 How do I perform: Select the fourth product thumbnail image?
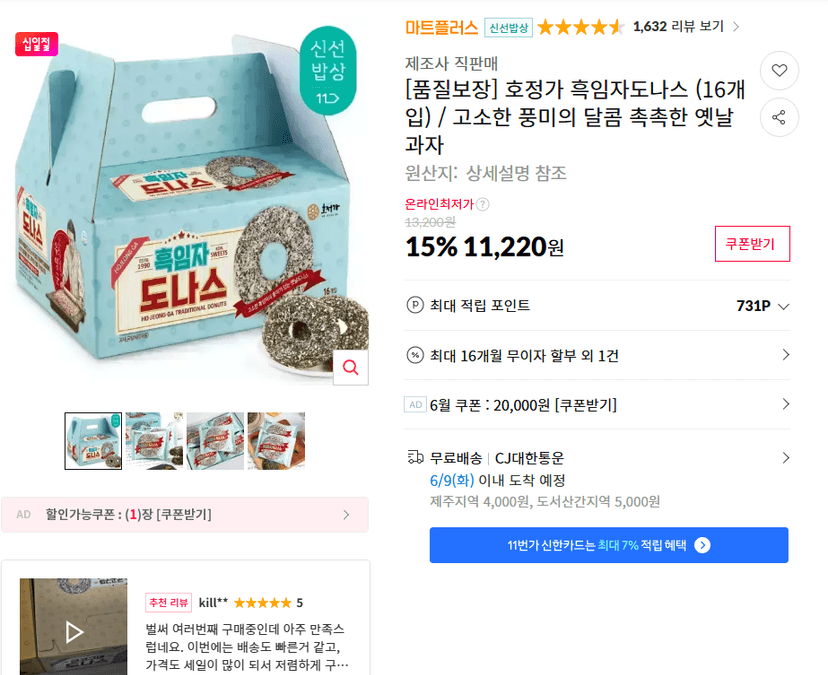pyautogui.click(x=276, y=441)
